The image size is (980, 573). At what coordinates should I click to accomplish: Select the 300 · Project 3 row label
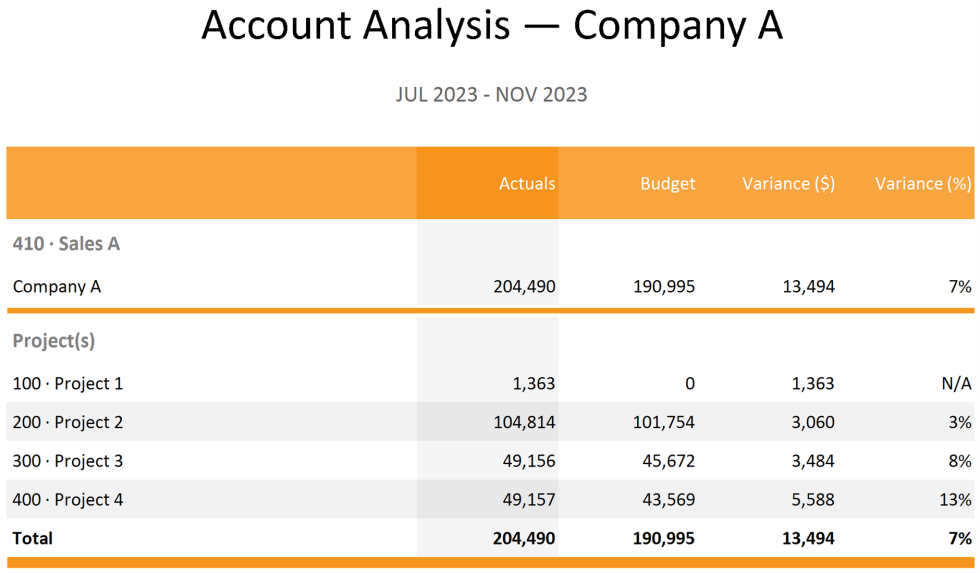[x=68, y=461]
